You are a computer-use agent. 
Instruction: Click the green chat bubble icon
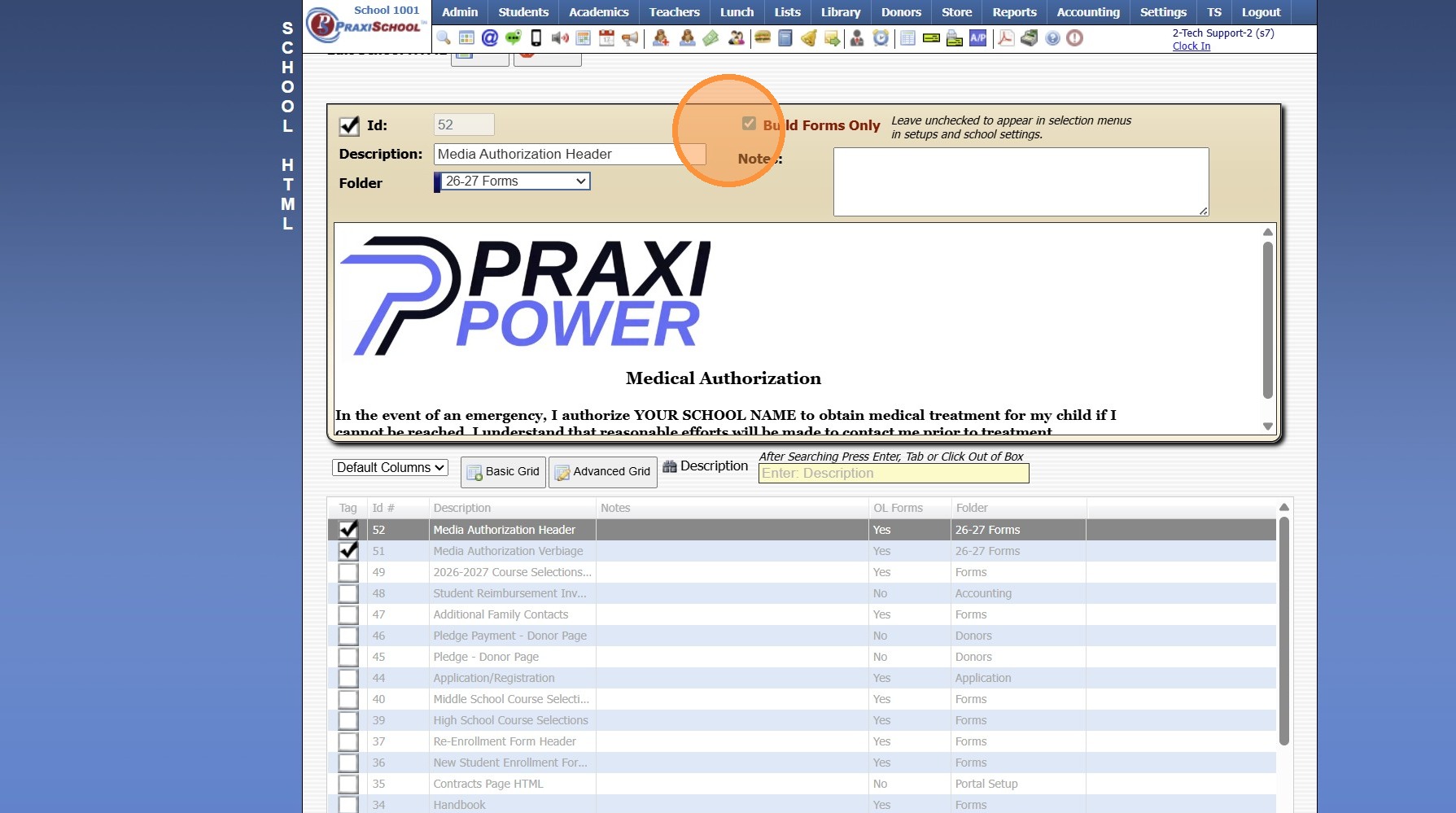pyautogui.click(x=513, y=38)
